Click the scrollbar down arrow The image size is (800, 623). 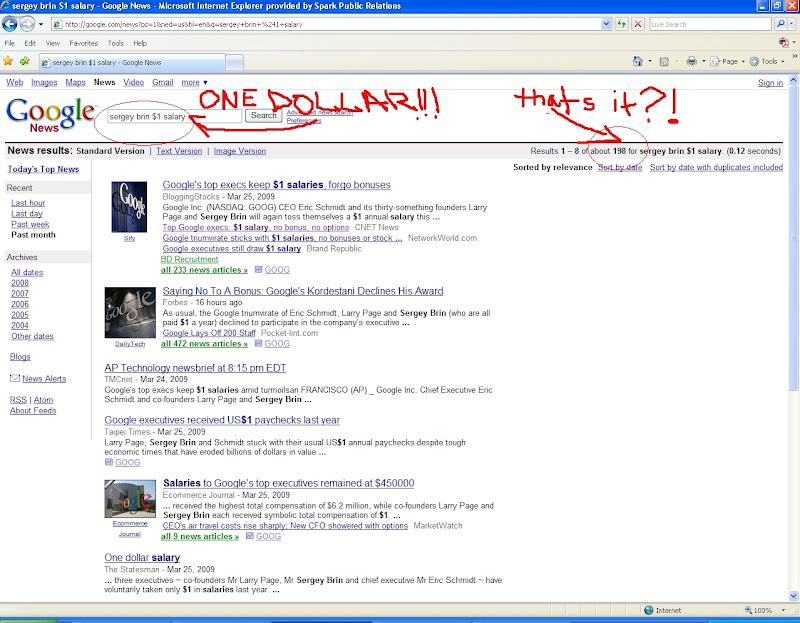793,595
